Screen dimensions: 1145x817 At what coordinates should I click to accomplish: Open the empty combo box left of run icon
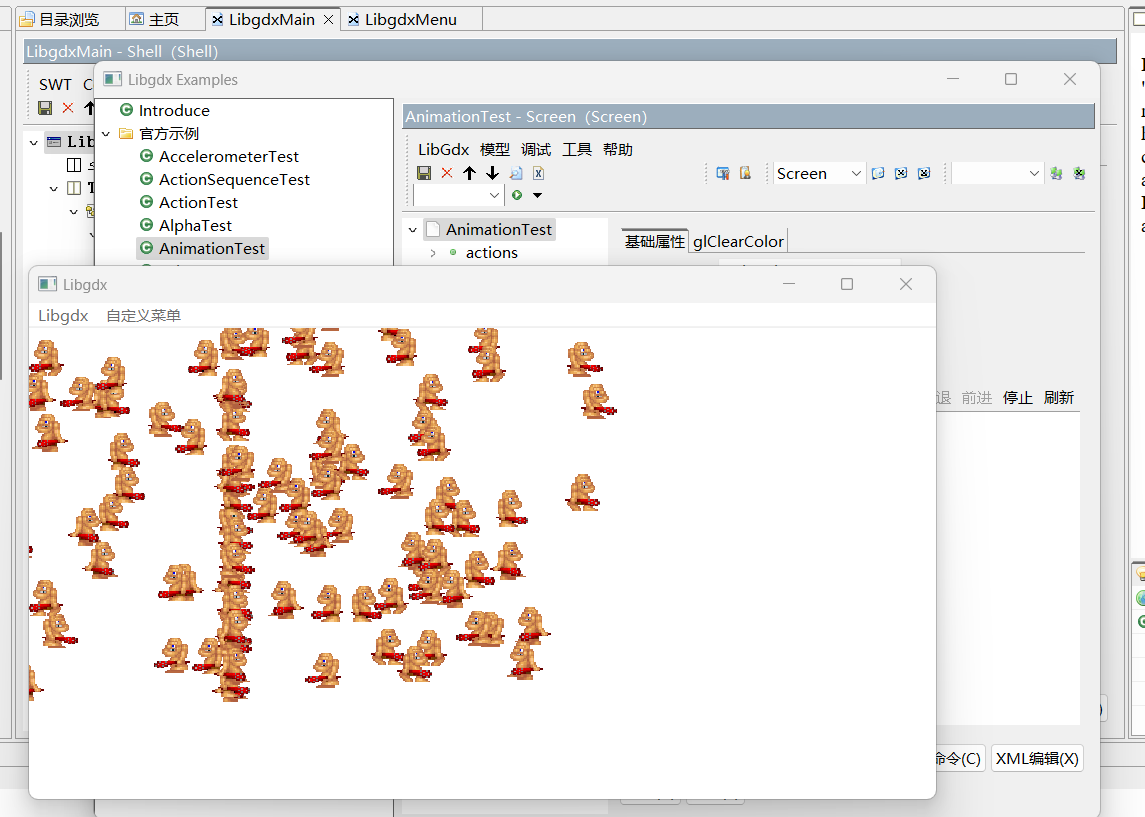click(458, 195)
